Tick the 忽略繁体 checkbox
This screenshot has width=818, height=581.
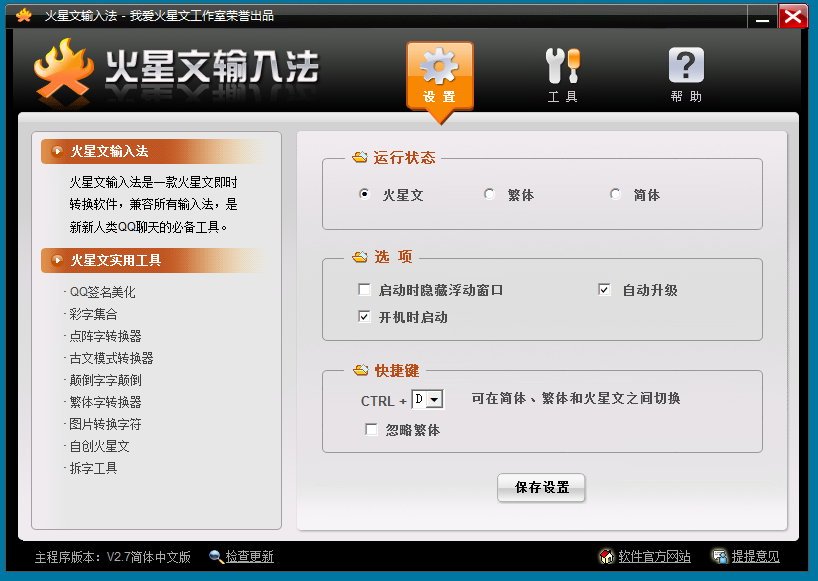[371, 429]
